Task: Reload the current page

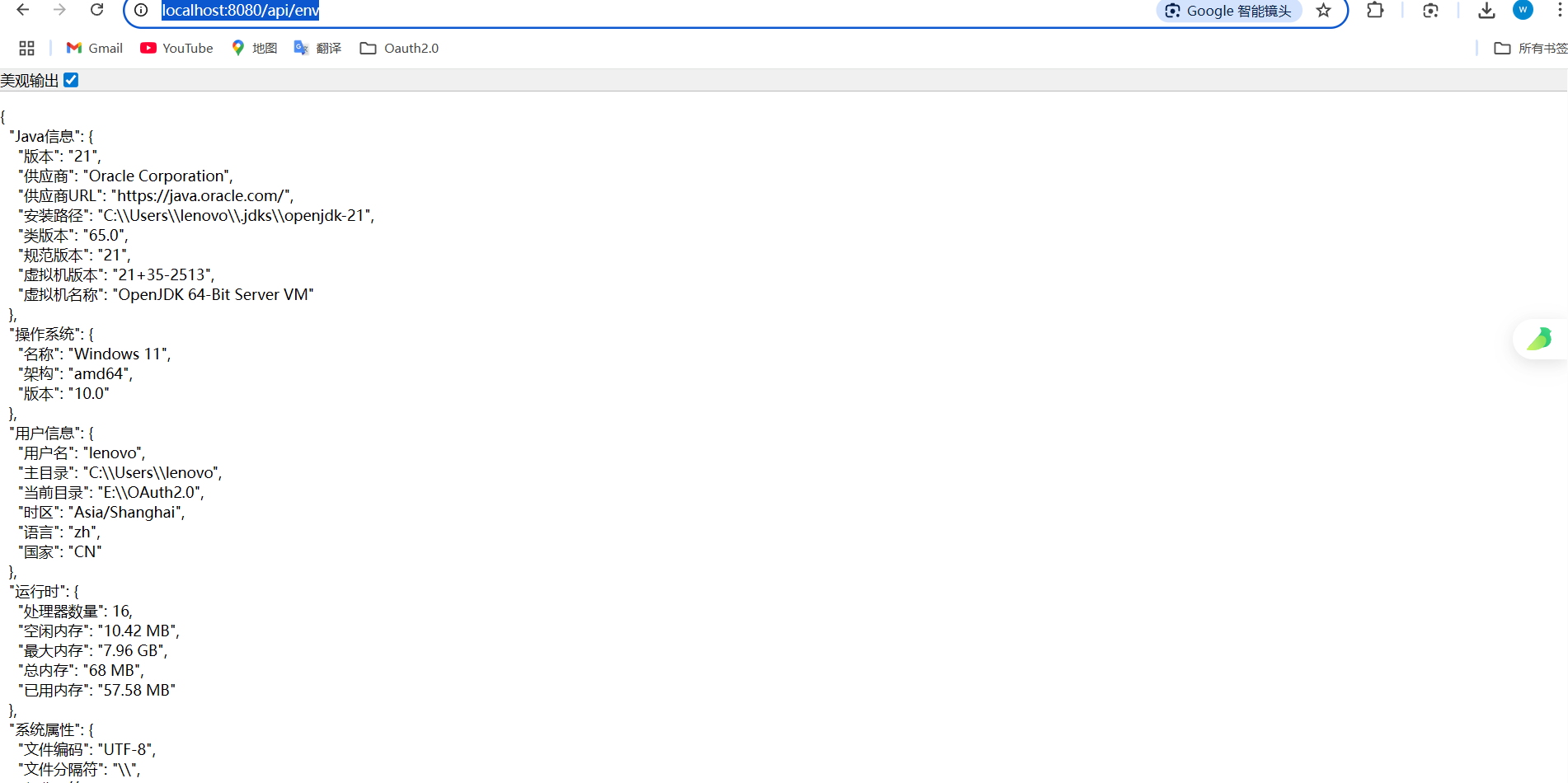Action: (96, 10)
